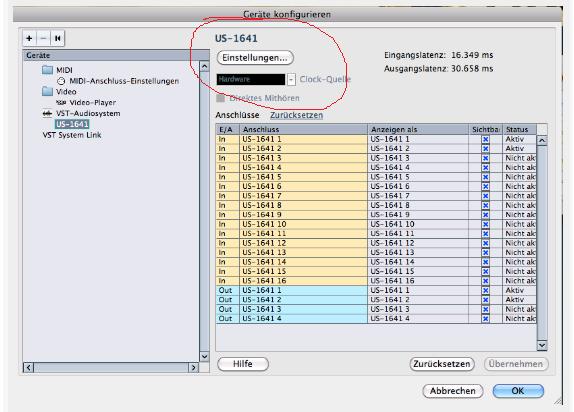Open the Clock-Quelle Hardware dropdown
The image size is (574, 412).
[251, 79]
